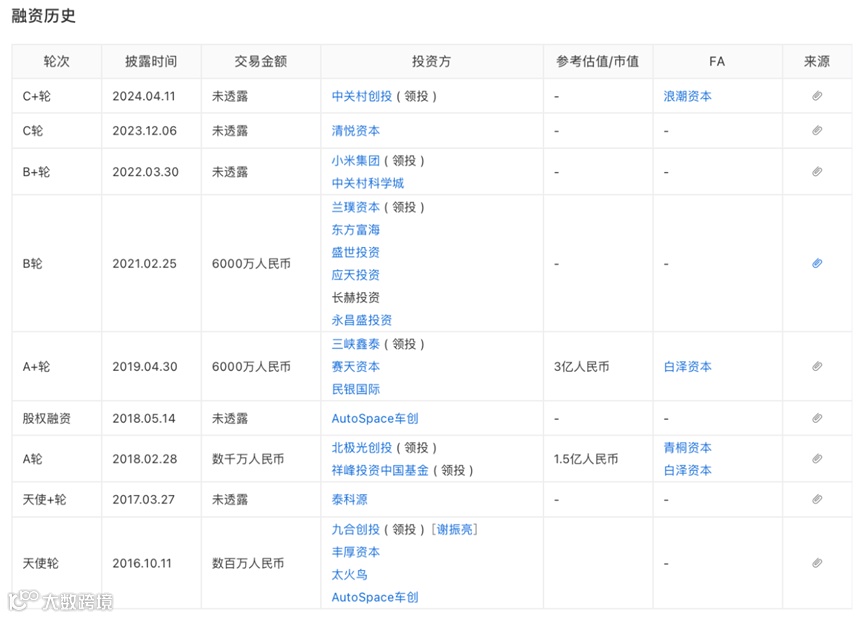Open investor link 祥峰投资中国基金
Viewport: 865px width, 618px height.
pyautogui.click(x=380, y=470)
